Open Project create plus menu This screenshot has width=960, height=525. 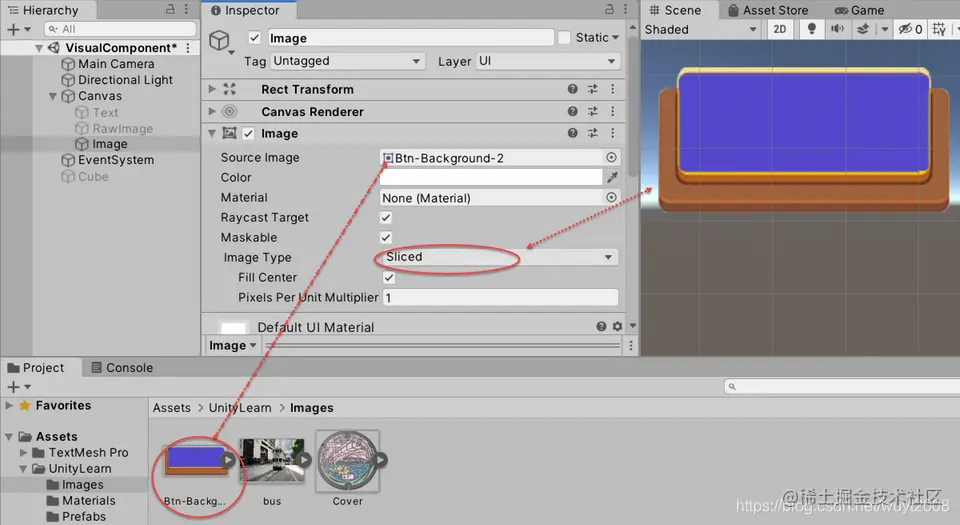(18, 387)
